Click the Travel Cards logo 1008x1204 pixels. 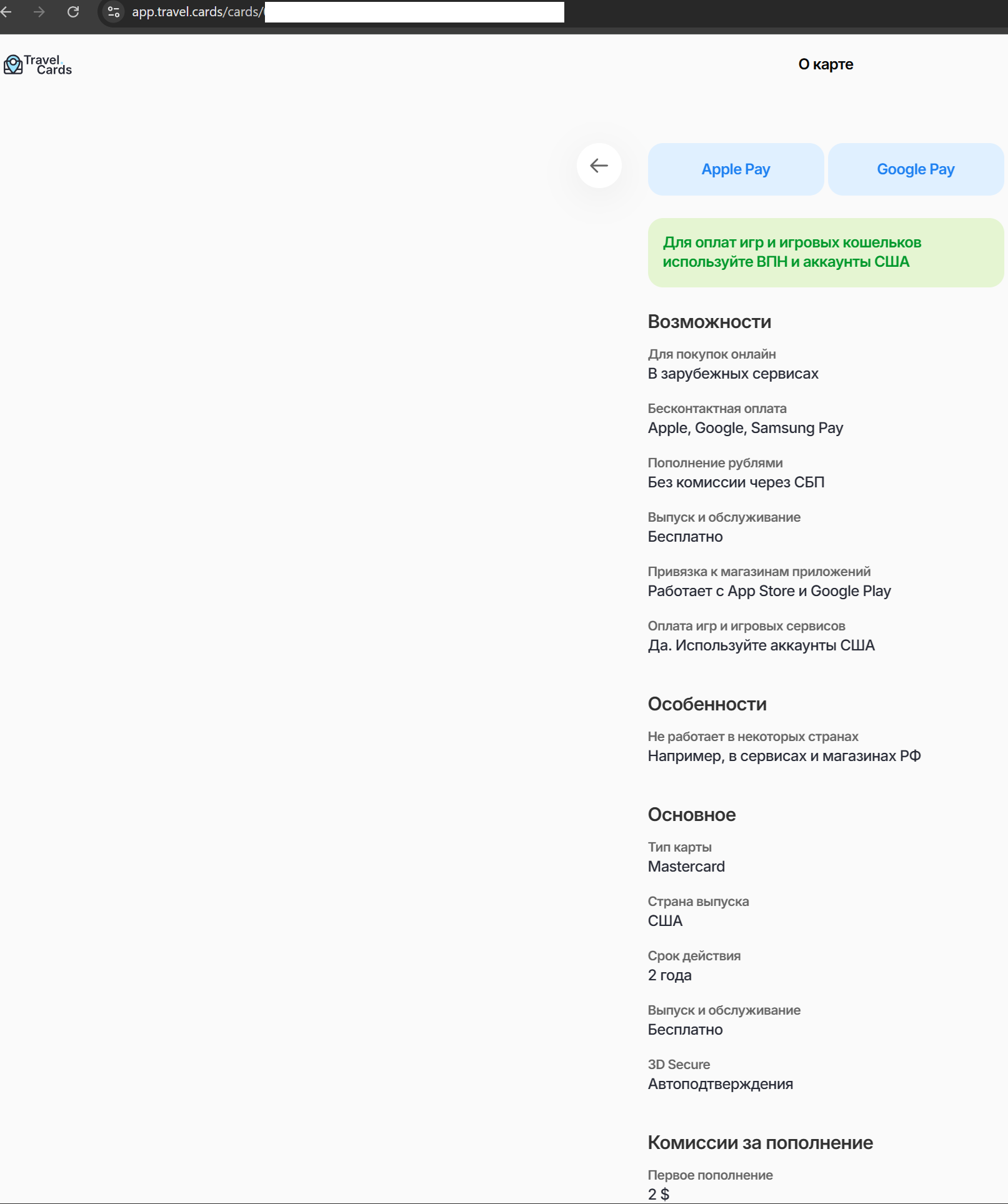coord(38,65)
